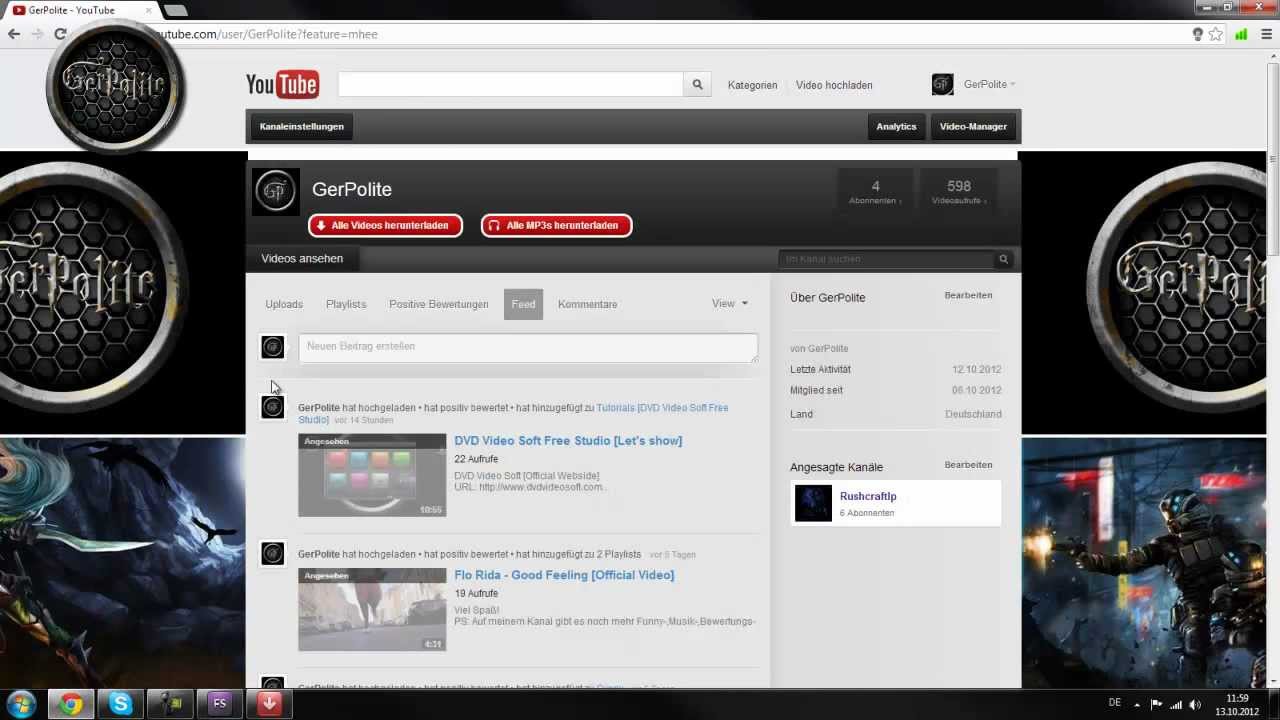This screenshot has height=720, width=1280.
Task: Open Flo Rida Good Feeling video thumbnail
Action: tap(372, 610)
